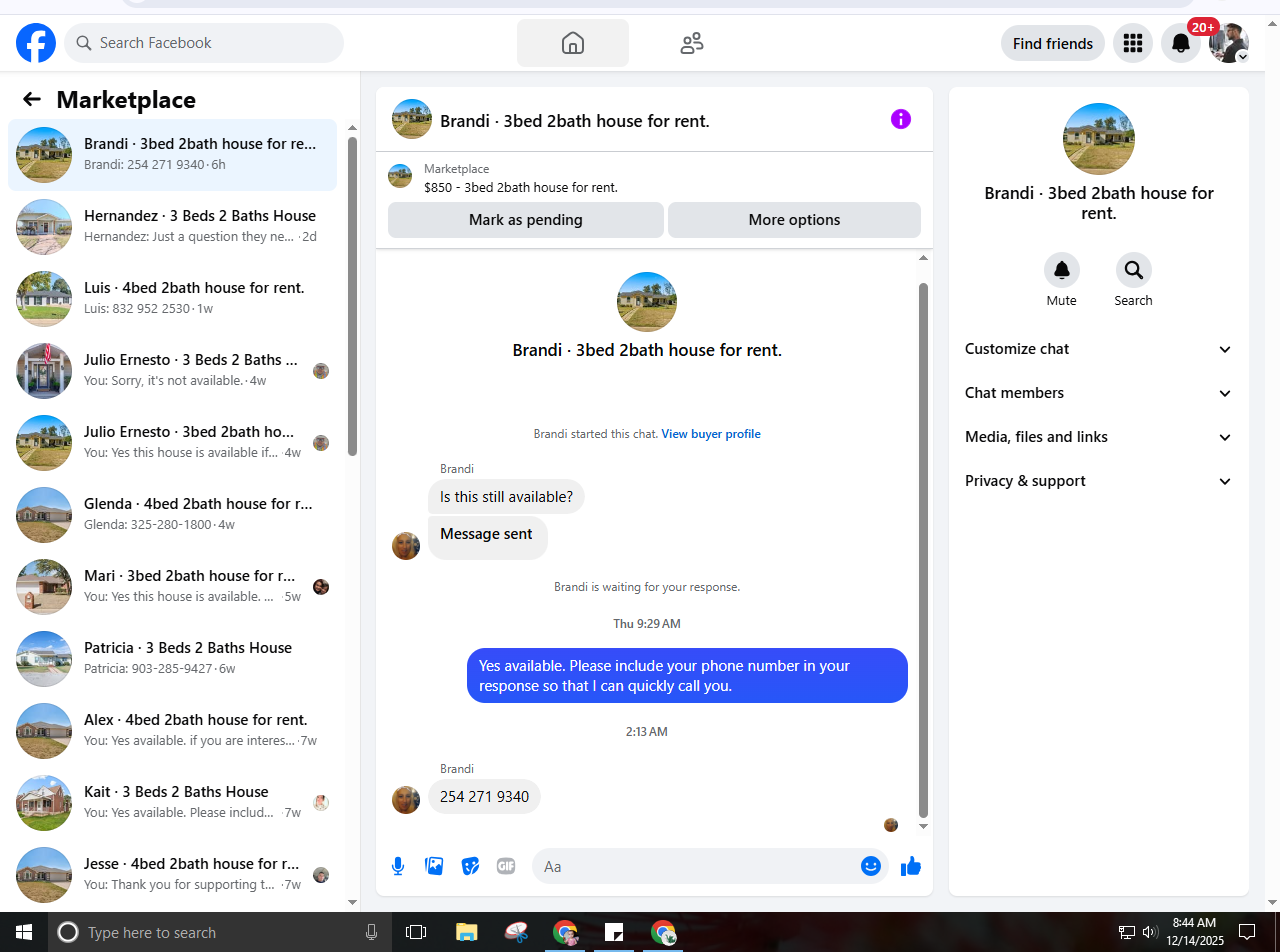Open the account profile picture menu
1280x952 pixels.
pos(1229,43)
